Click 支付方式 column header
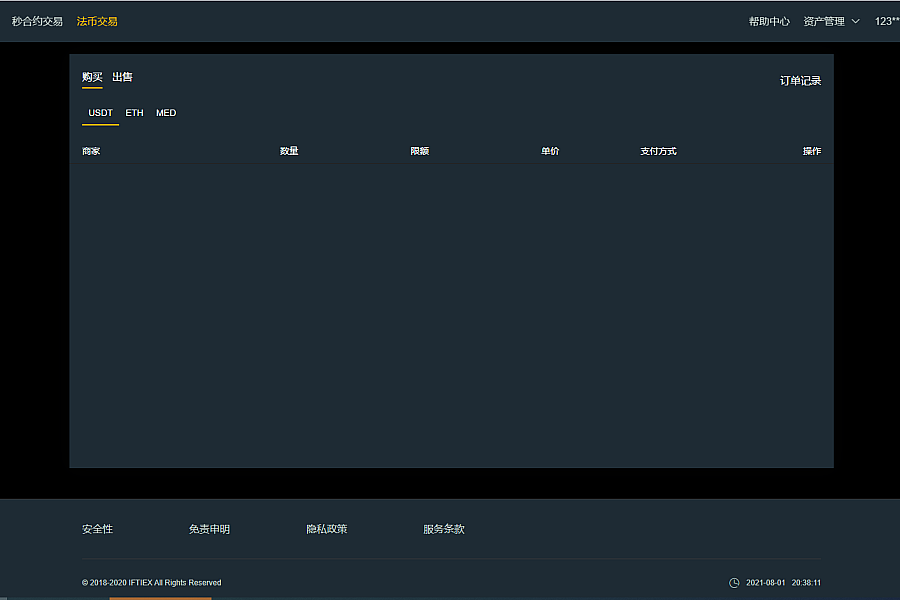 658,151
